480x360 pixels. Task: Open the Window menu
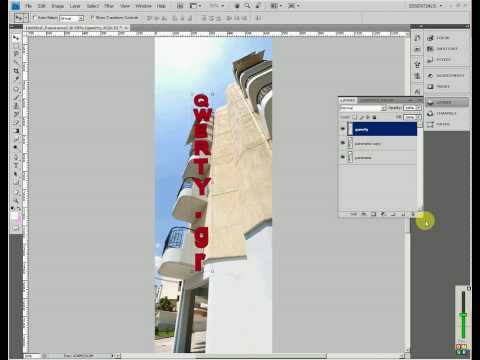point(143,6)
